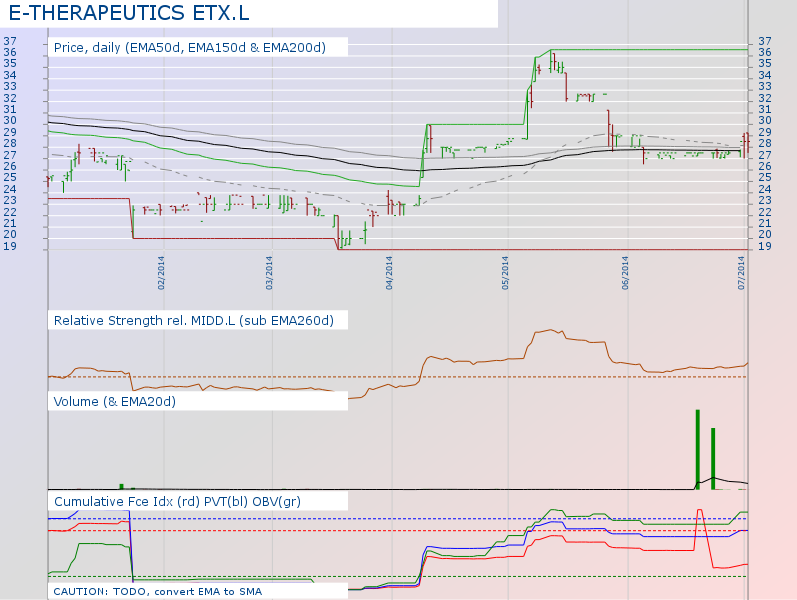Select the 04/2014 date axis label

tap(389, 273)
